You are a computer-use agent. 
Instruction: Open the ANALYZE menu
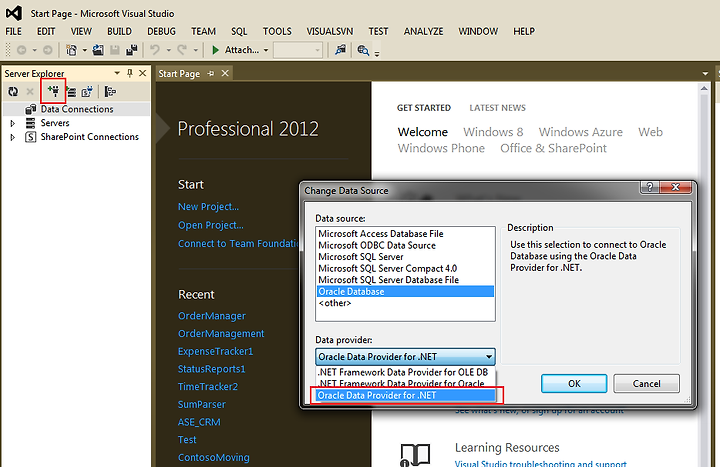tap(423, 31)
